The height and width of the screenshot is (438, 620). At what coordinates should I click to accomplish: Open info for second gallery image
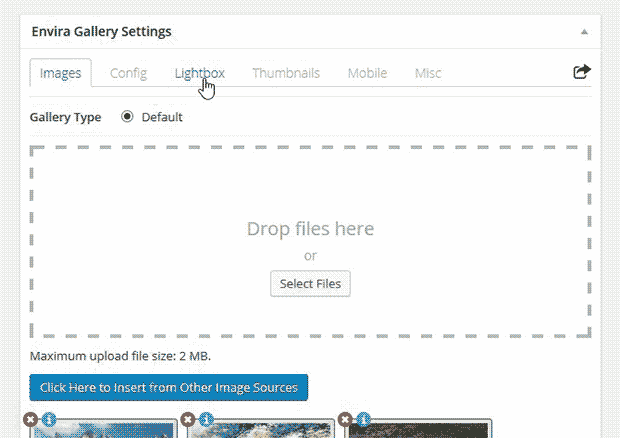point(206,419)
